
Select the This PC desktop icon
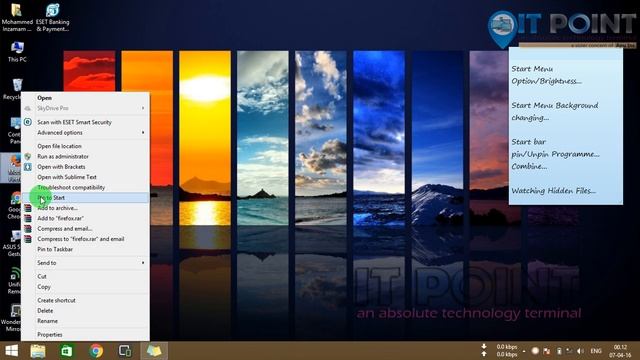(x=17, y=51)
